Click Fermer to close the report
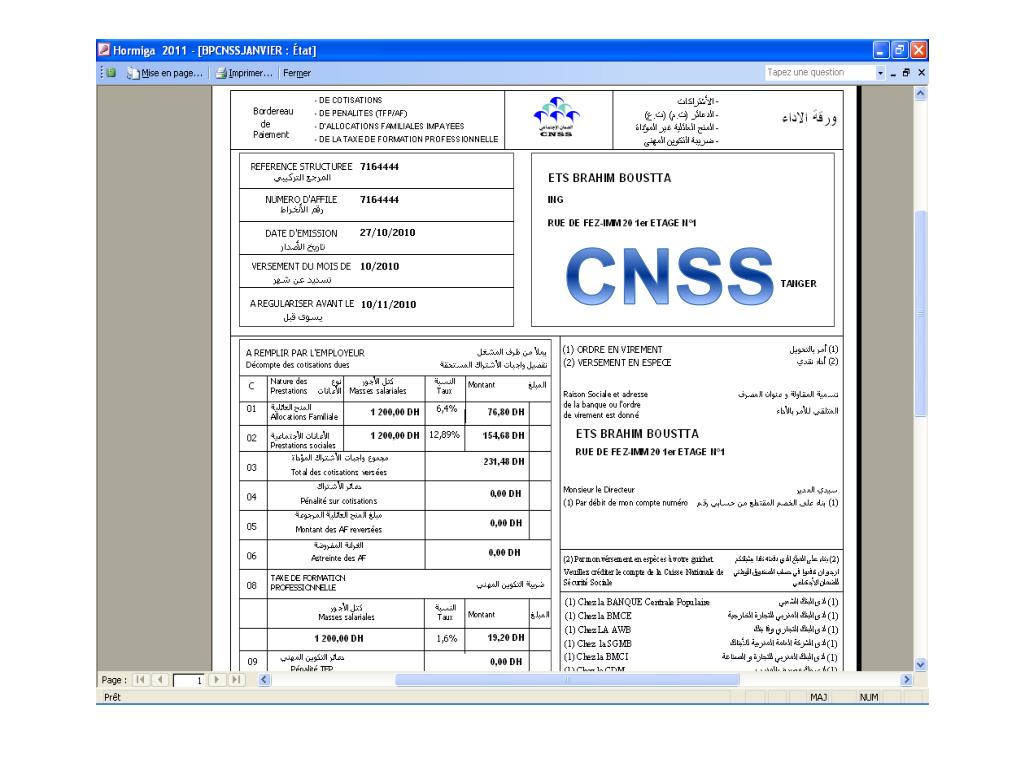The image size is (1024, 768). click(296, 73)
